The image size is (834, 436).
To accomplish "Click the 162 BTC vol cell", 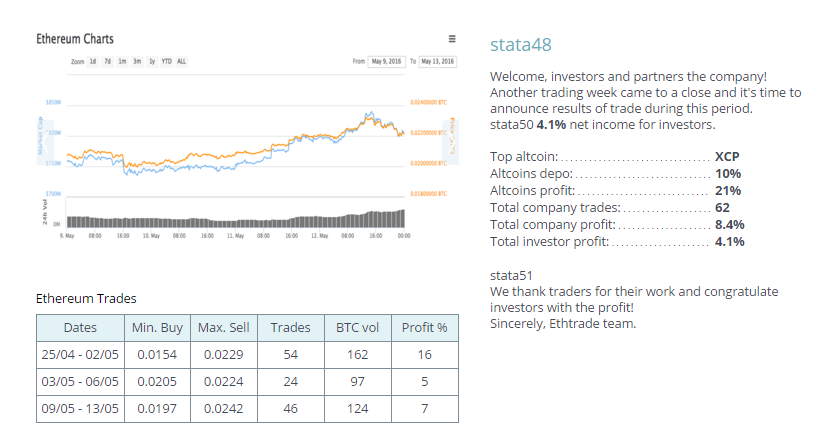I will (357, 355).
